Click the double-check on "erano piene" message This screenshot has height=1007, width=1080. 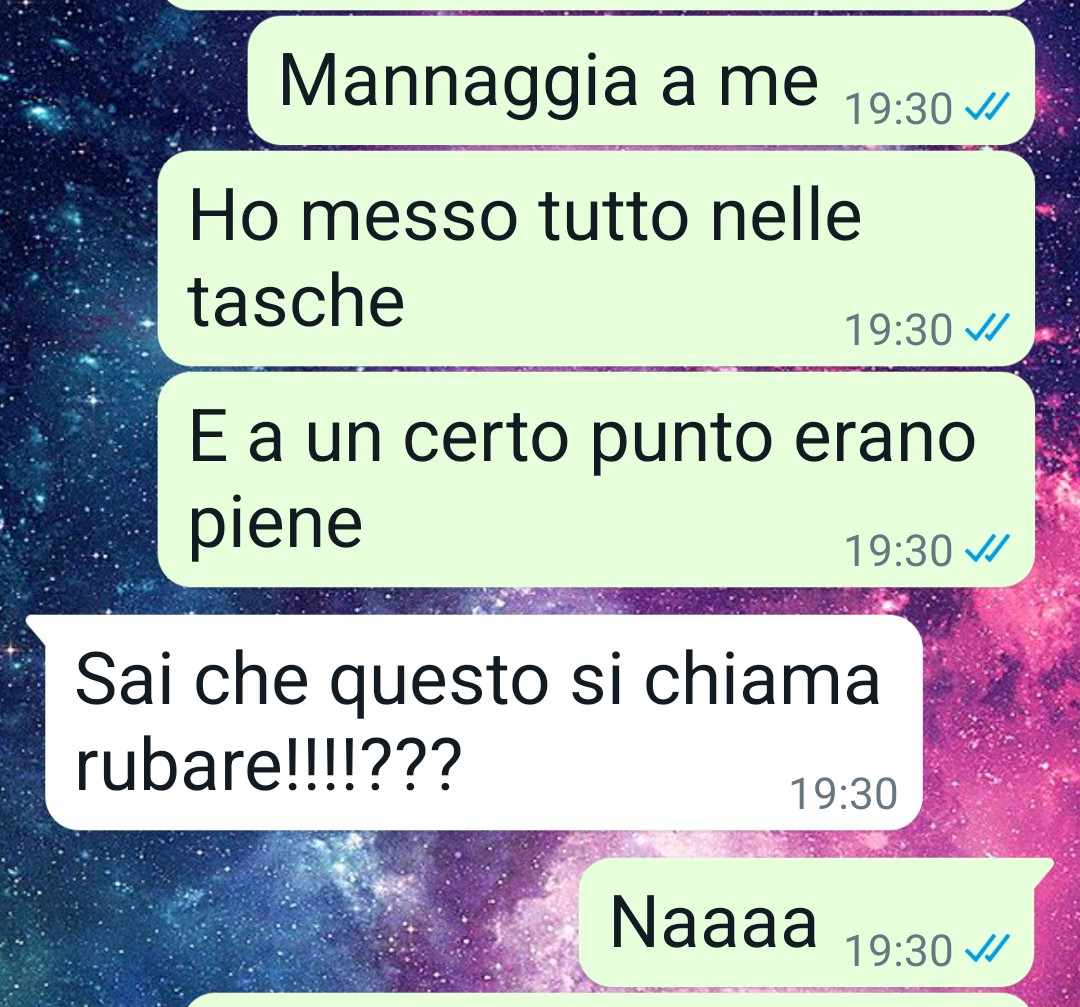[987, 549]
